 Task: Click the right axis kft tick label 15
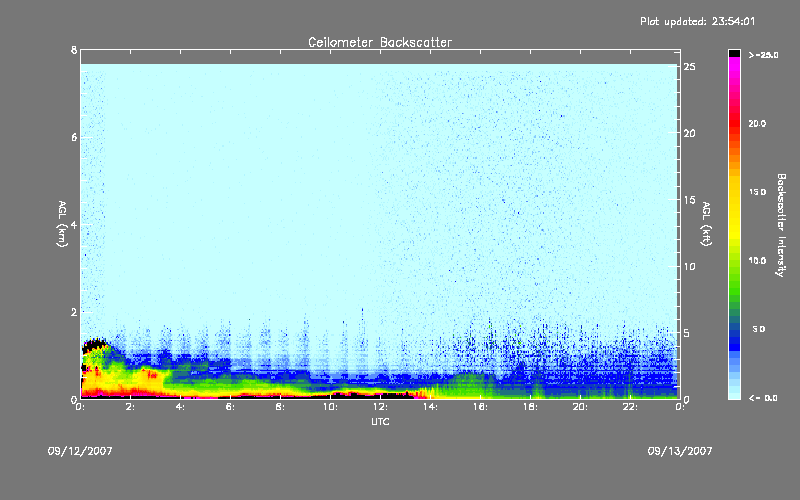[690, 200]
